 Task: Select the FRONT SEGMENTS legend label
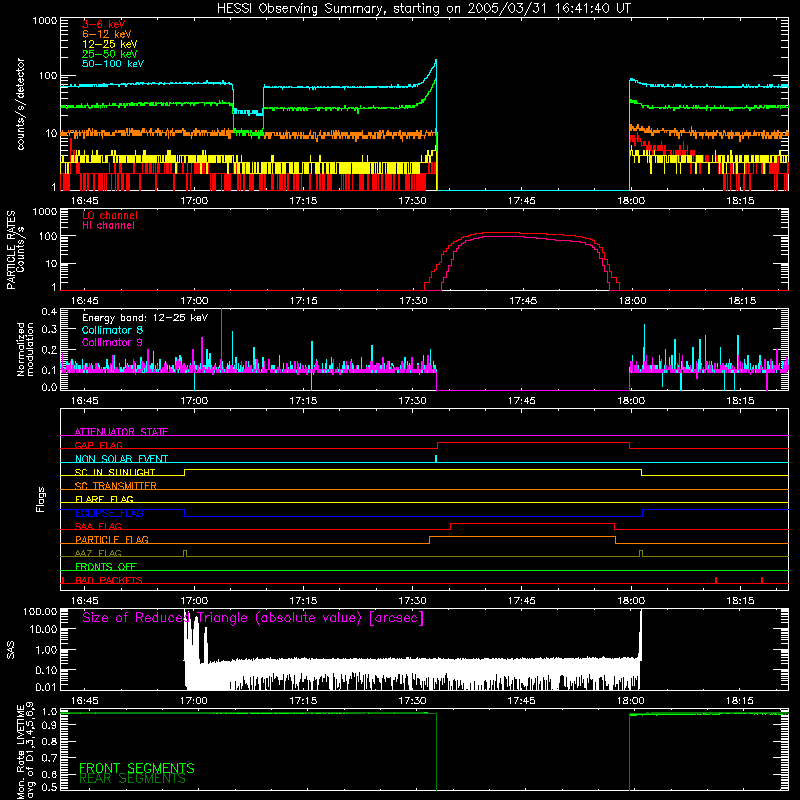(137, 768)
